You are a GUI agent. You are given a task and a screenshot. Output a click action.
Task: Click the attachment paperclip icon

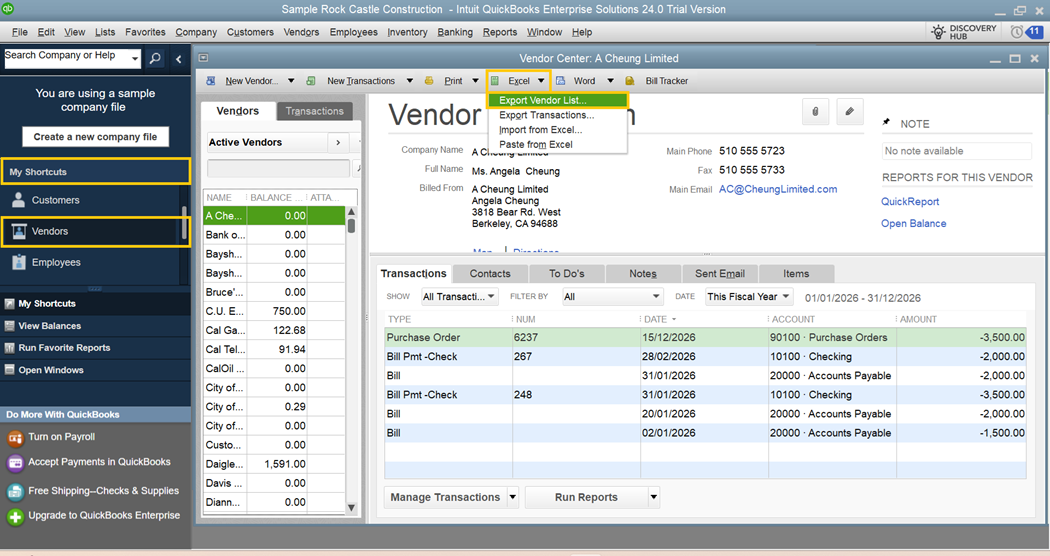coord(815,112)
